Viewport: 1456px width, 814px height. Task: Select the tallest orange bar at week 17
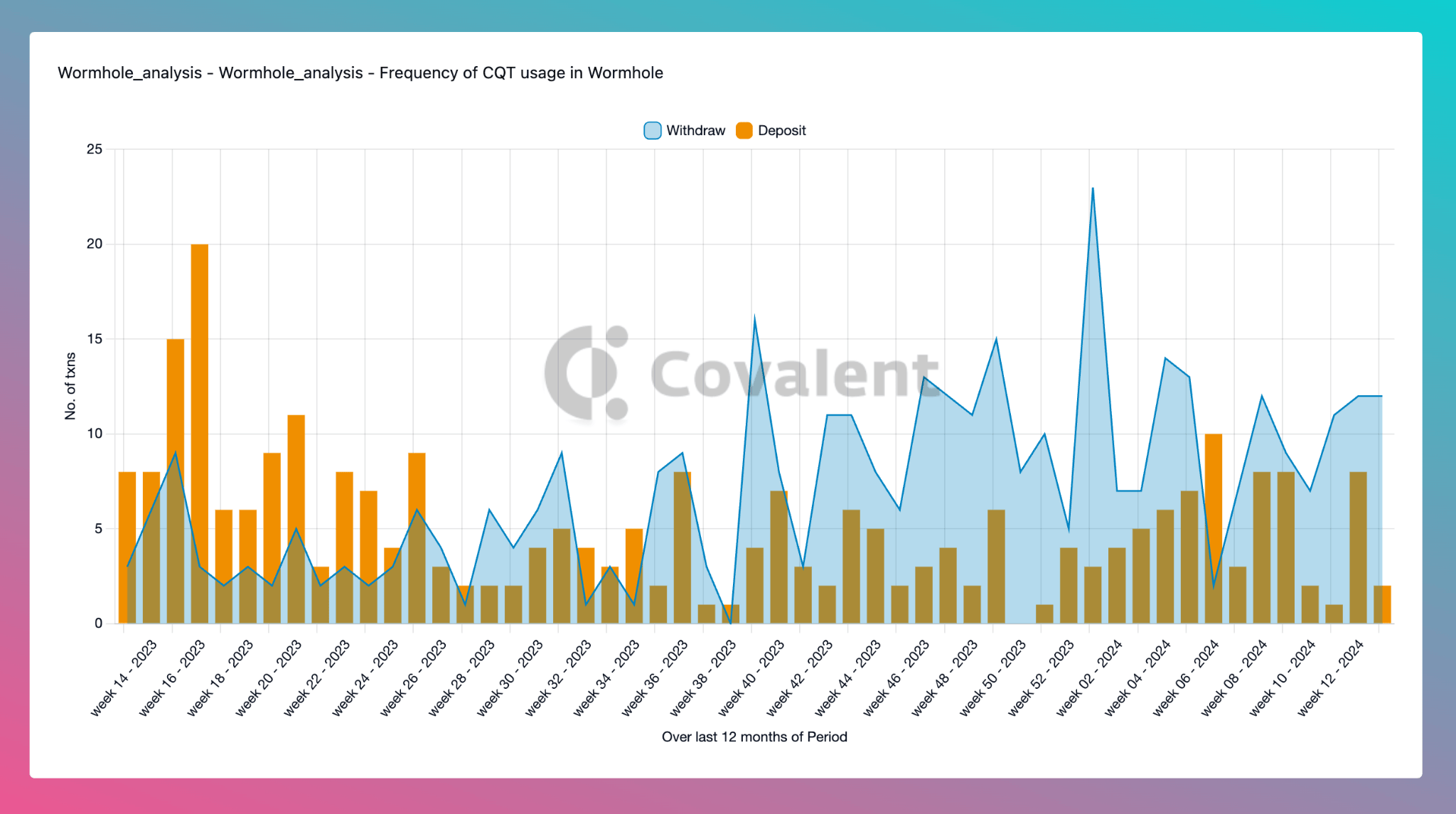pyautogui.click(x=200, y=434)
